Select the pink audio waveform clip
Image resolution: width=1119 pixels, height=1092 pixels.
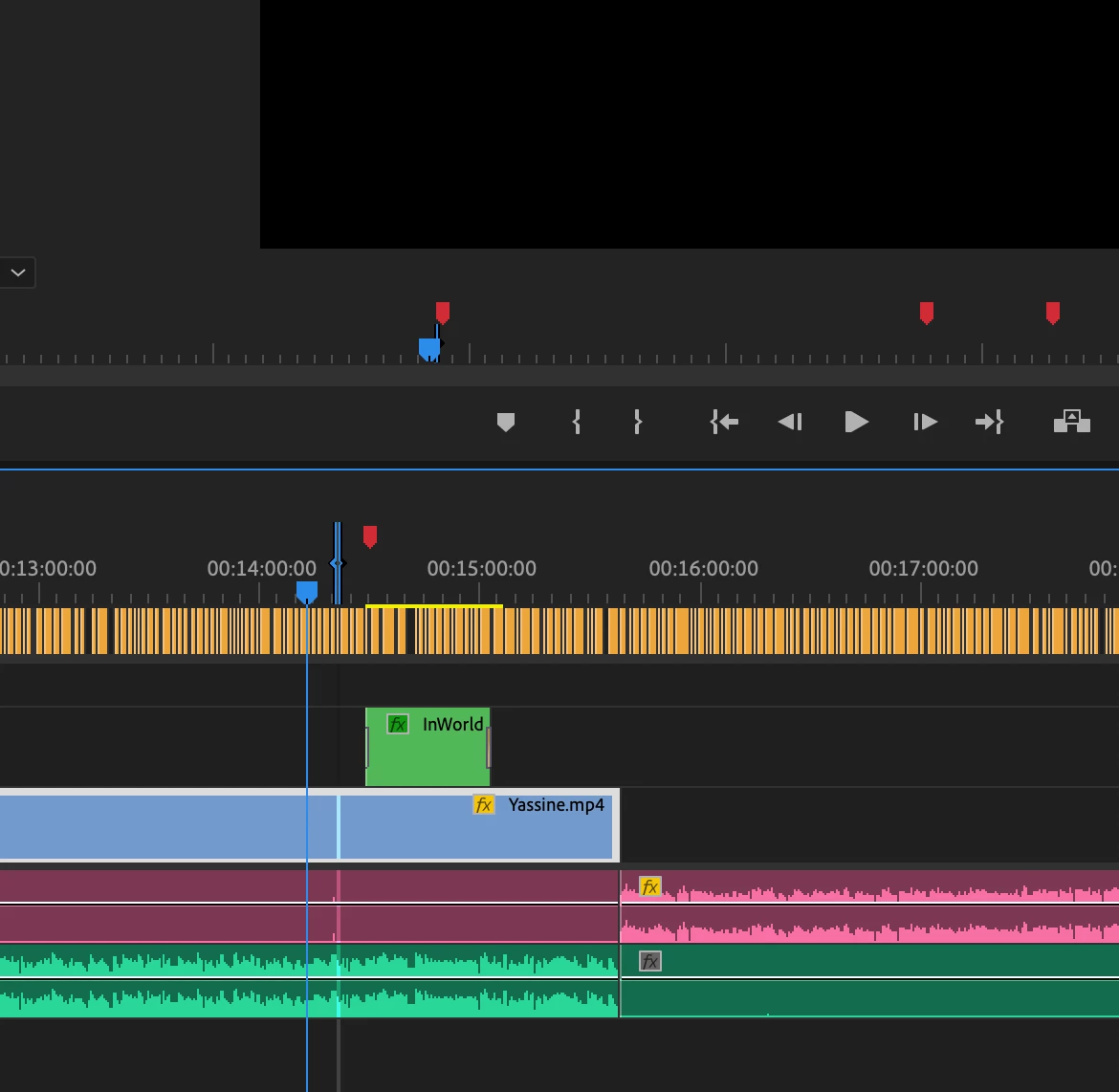point(869,906)
